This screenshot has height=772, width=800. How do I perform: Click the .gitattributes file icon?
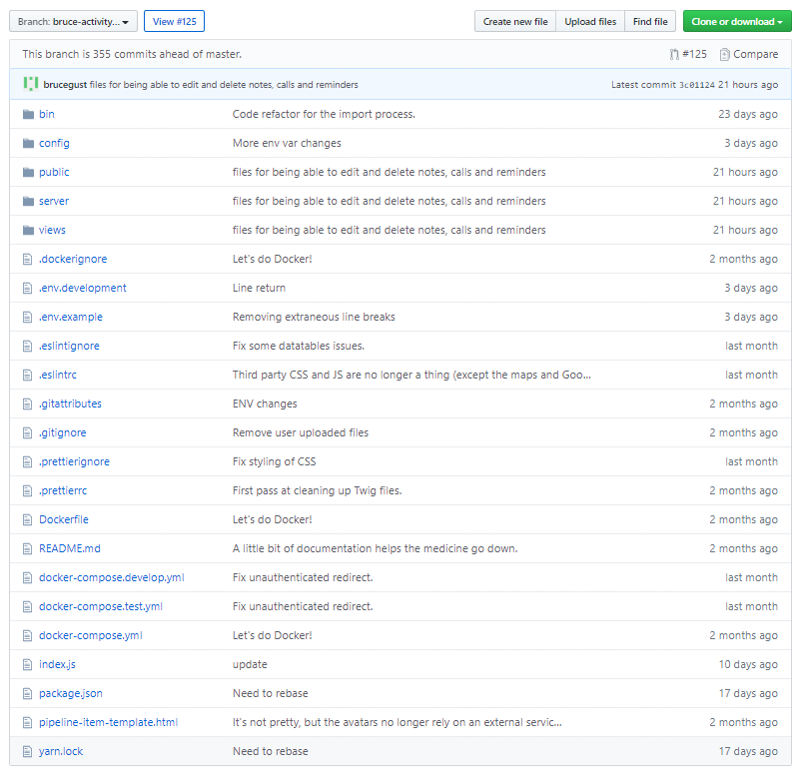28,404
